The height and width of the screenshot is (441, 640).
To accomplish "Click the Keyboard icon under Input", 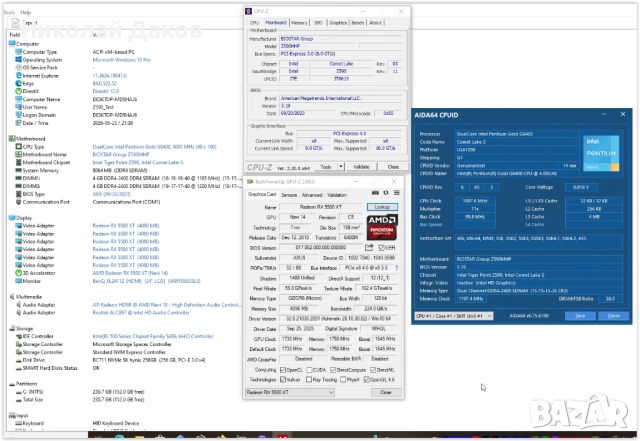I will point(18,423).
